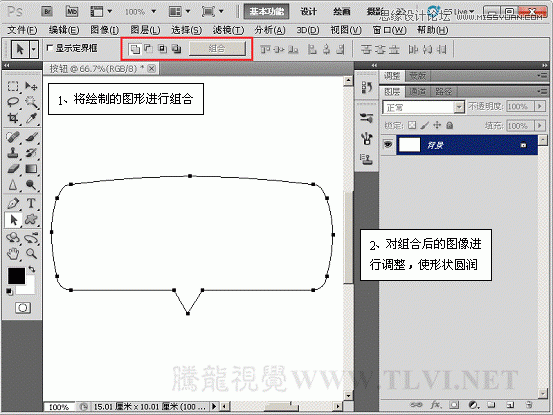Select the Painting workspace

point(341,12)
